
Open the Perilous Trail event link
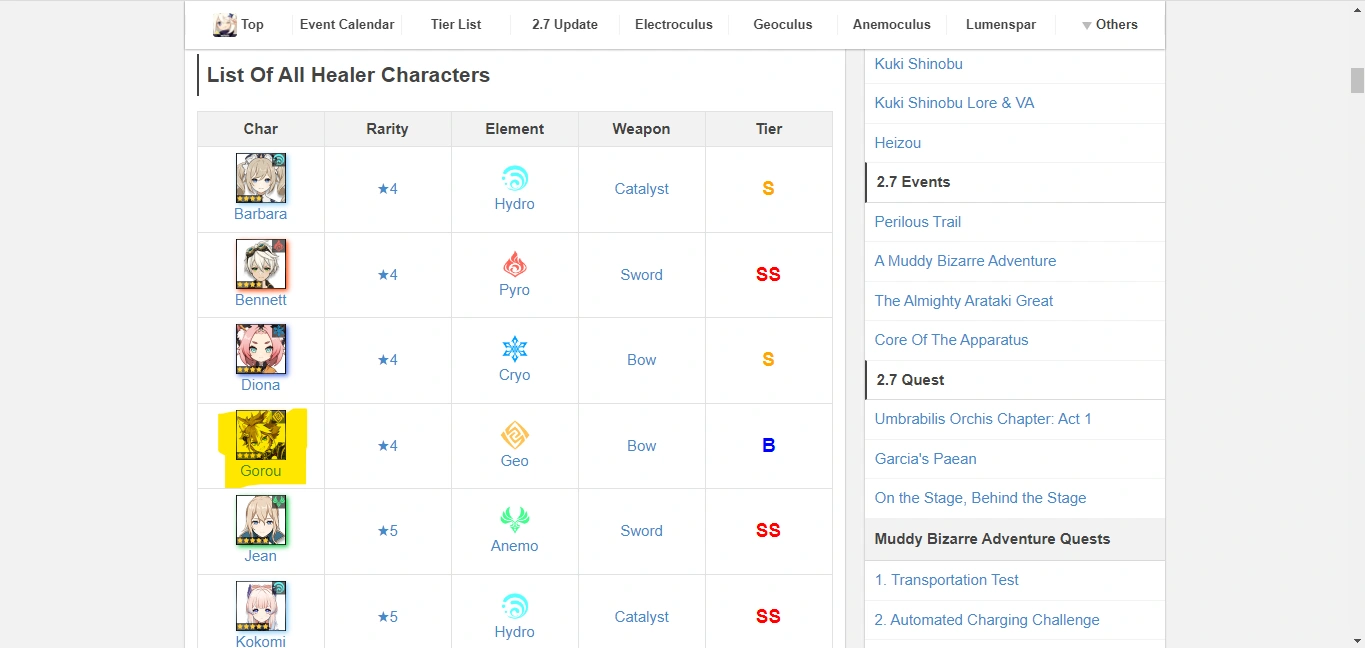click(x=917, y=222)
